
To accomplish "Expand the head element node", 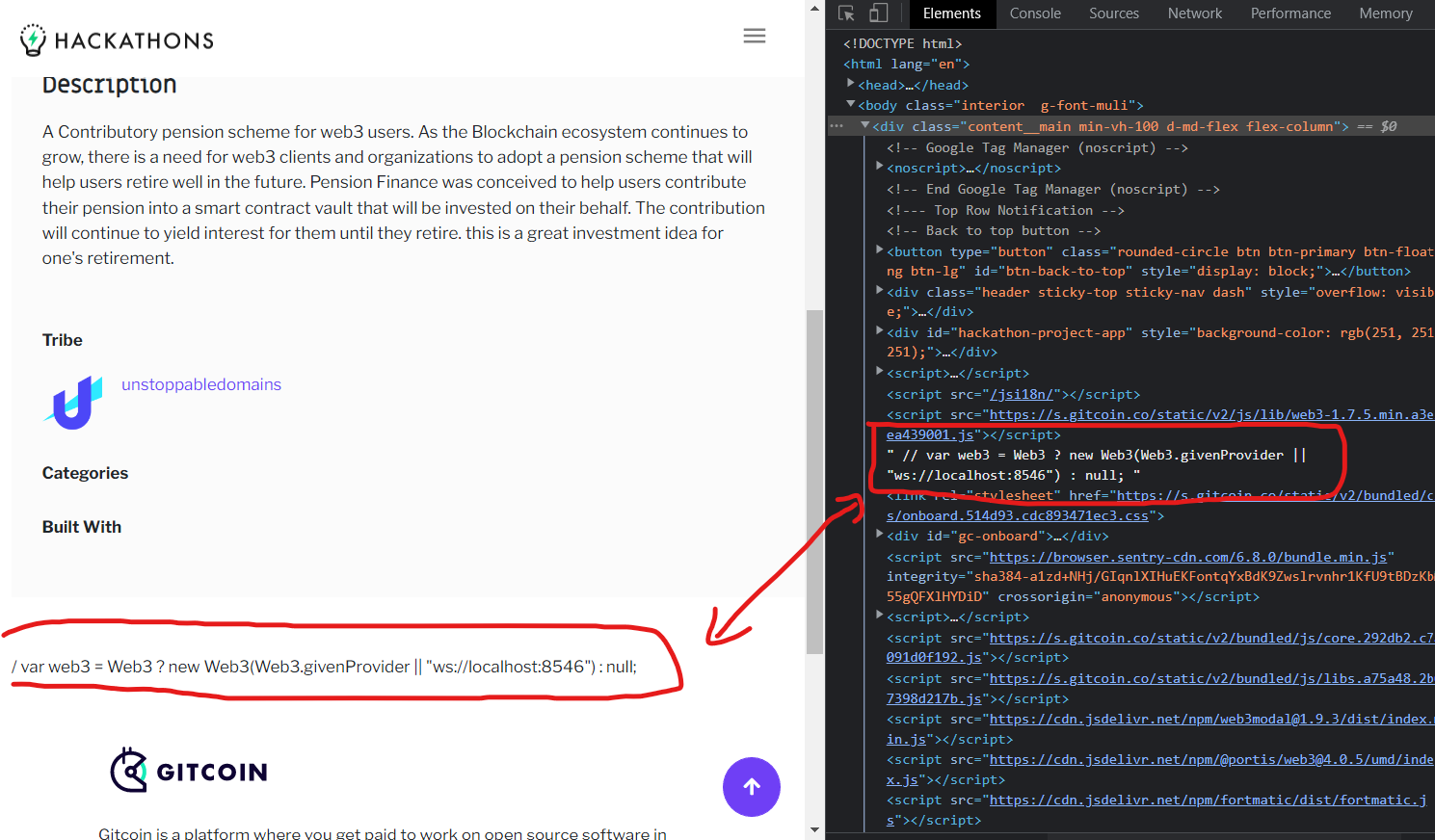I will tap(851, 84).
